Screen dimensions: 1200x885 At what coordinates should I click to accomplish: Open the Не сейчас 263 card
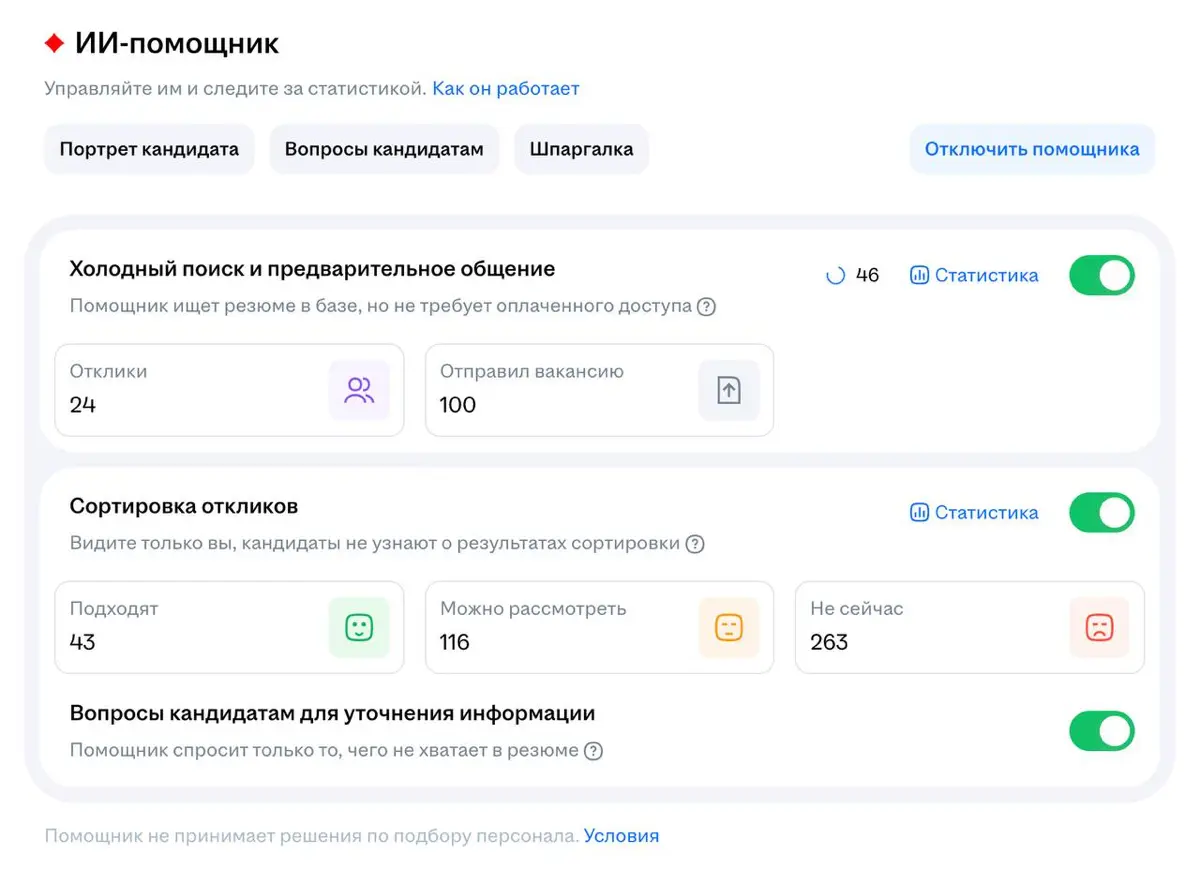click(970, 628)
